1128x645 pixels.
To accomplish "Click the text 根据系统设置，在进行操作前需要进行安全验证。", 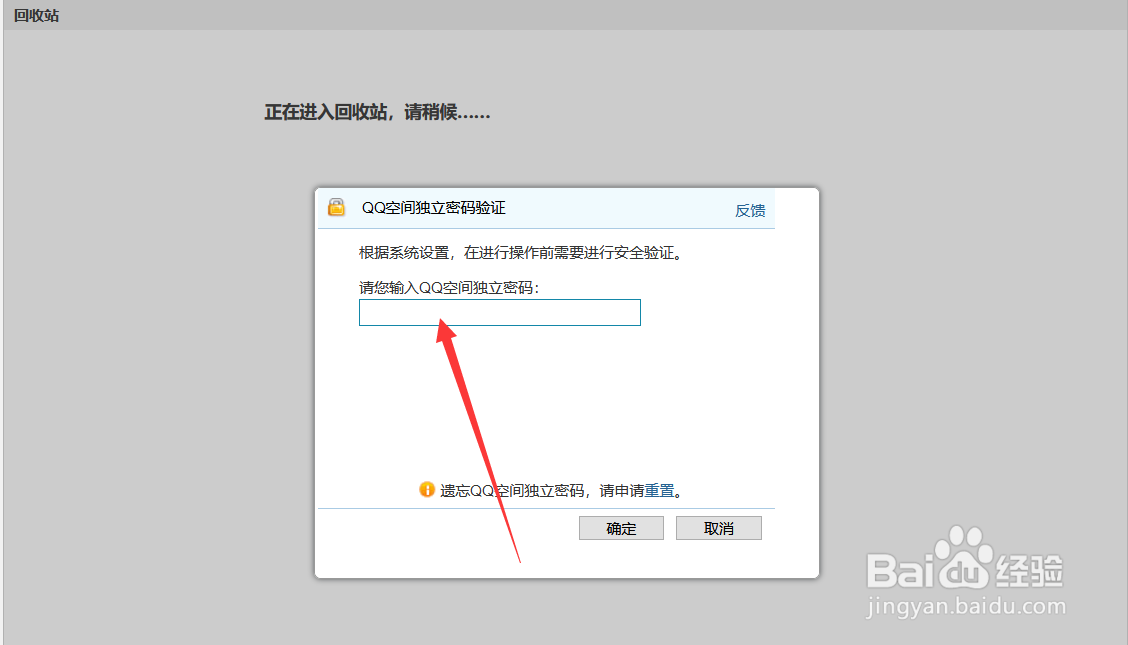I will point(520,252).
